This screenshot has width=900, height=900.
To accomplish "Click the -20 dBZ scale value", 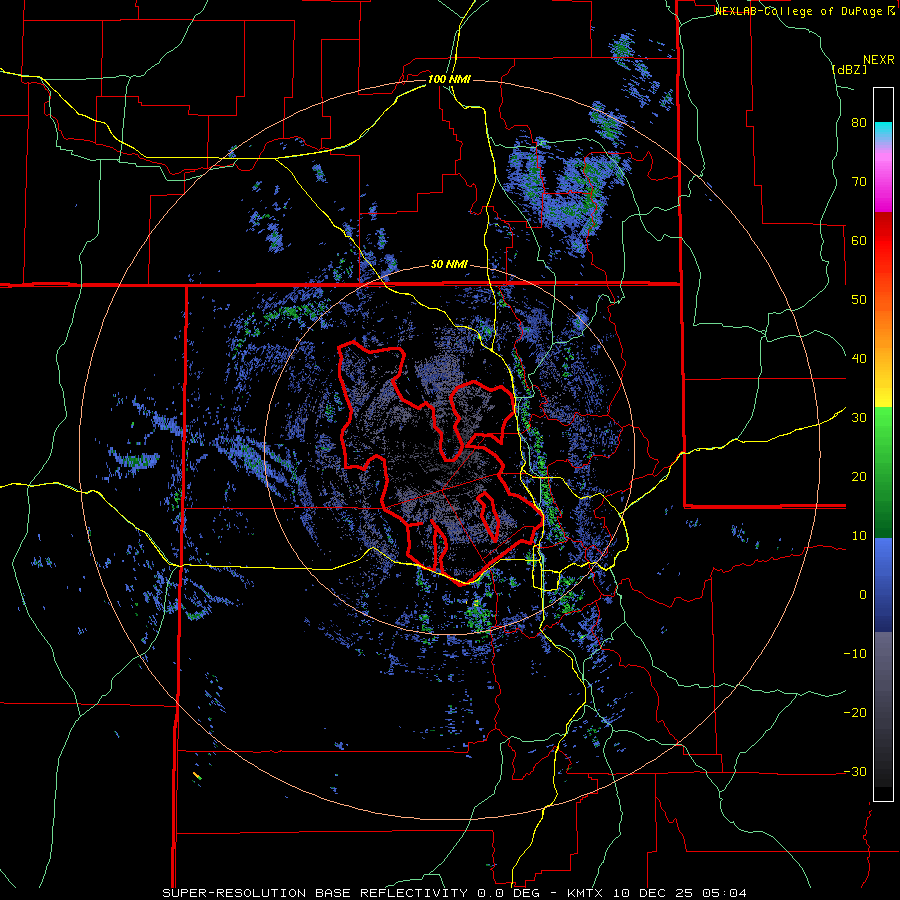I will pos(854,713).
